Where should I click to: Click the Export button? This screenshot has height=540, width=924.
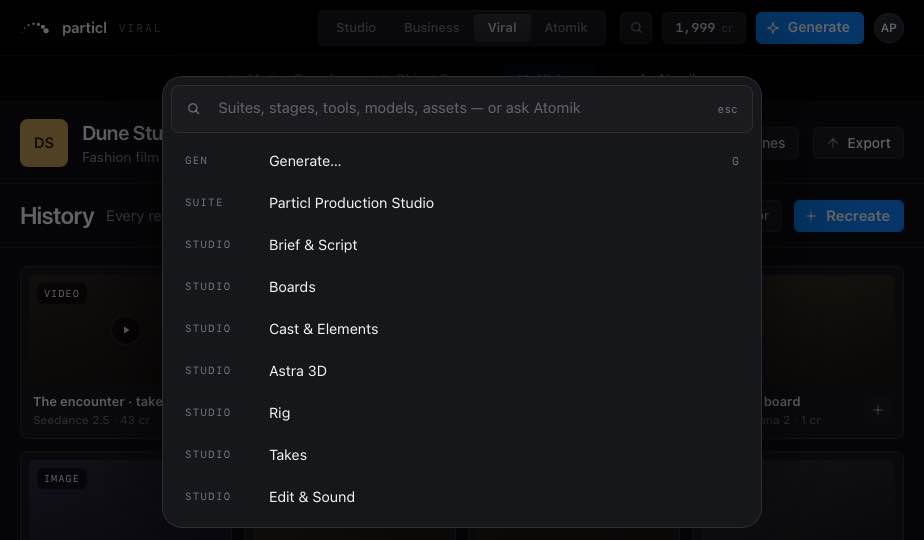click(858, 143)
